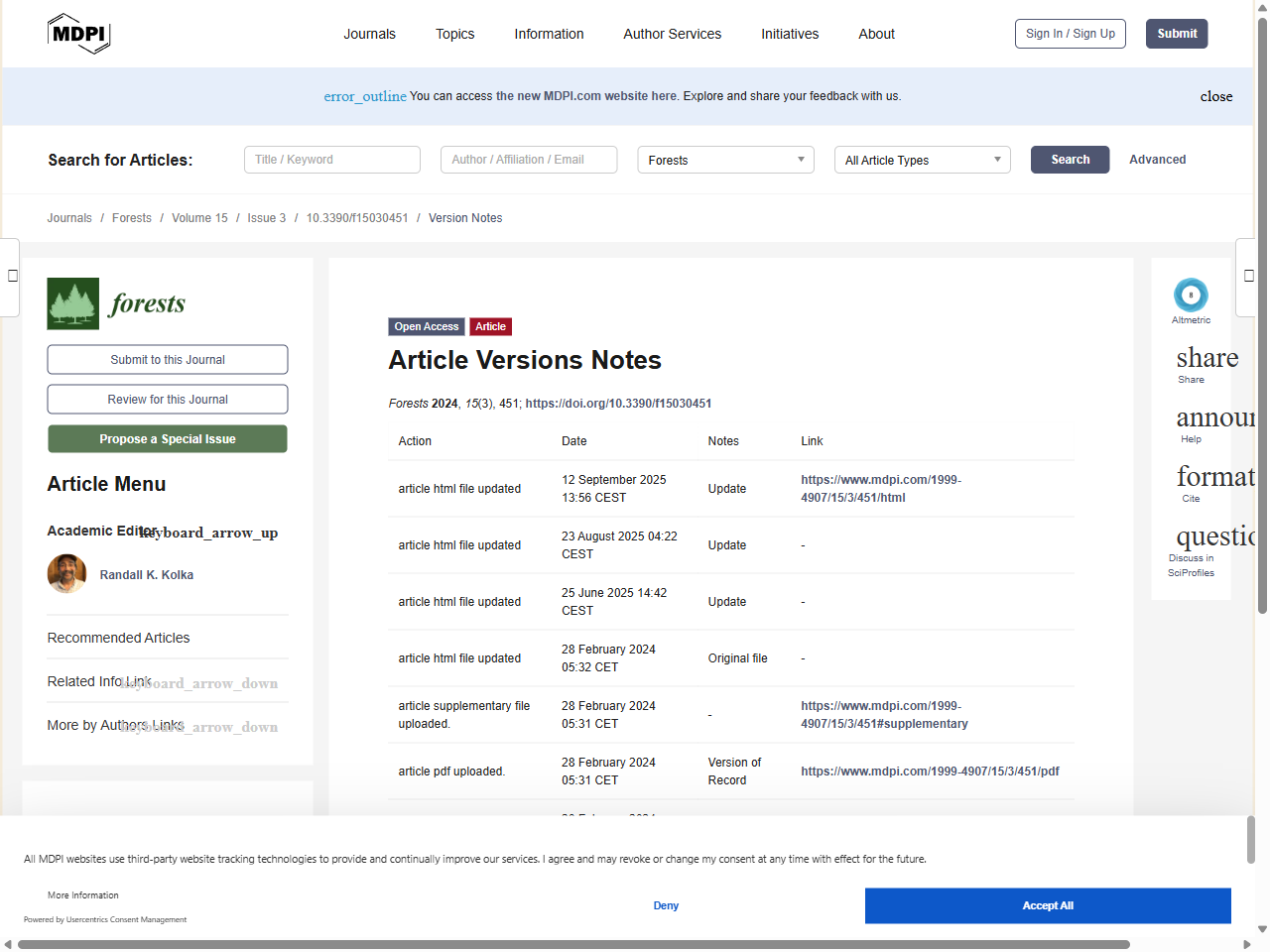This screenshot has height=952, width=1270.
Task: Open More Information about cookies
Action: point(83,895)
